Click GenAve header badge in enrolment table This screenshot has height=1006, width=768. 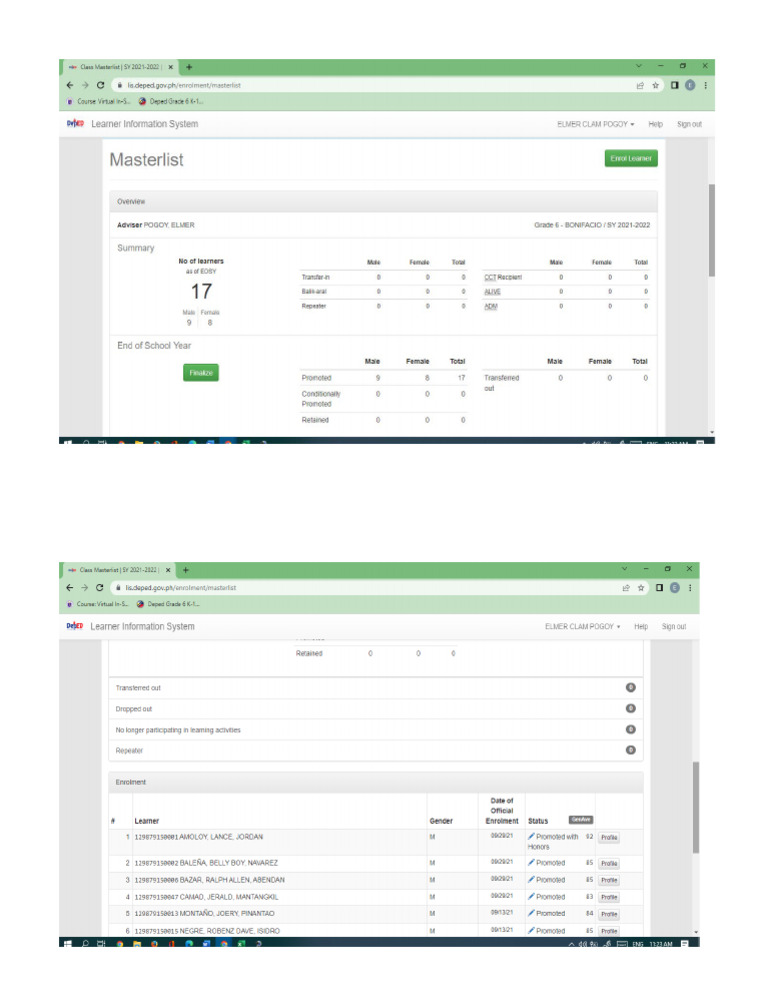581,820
